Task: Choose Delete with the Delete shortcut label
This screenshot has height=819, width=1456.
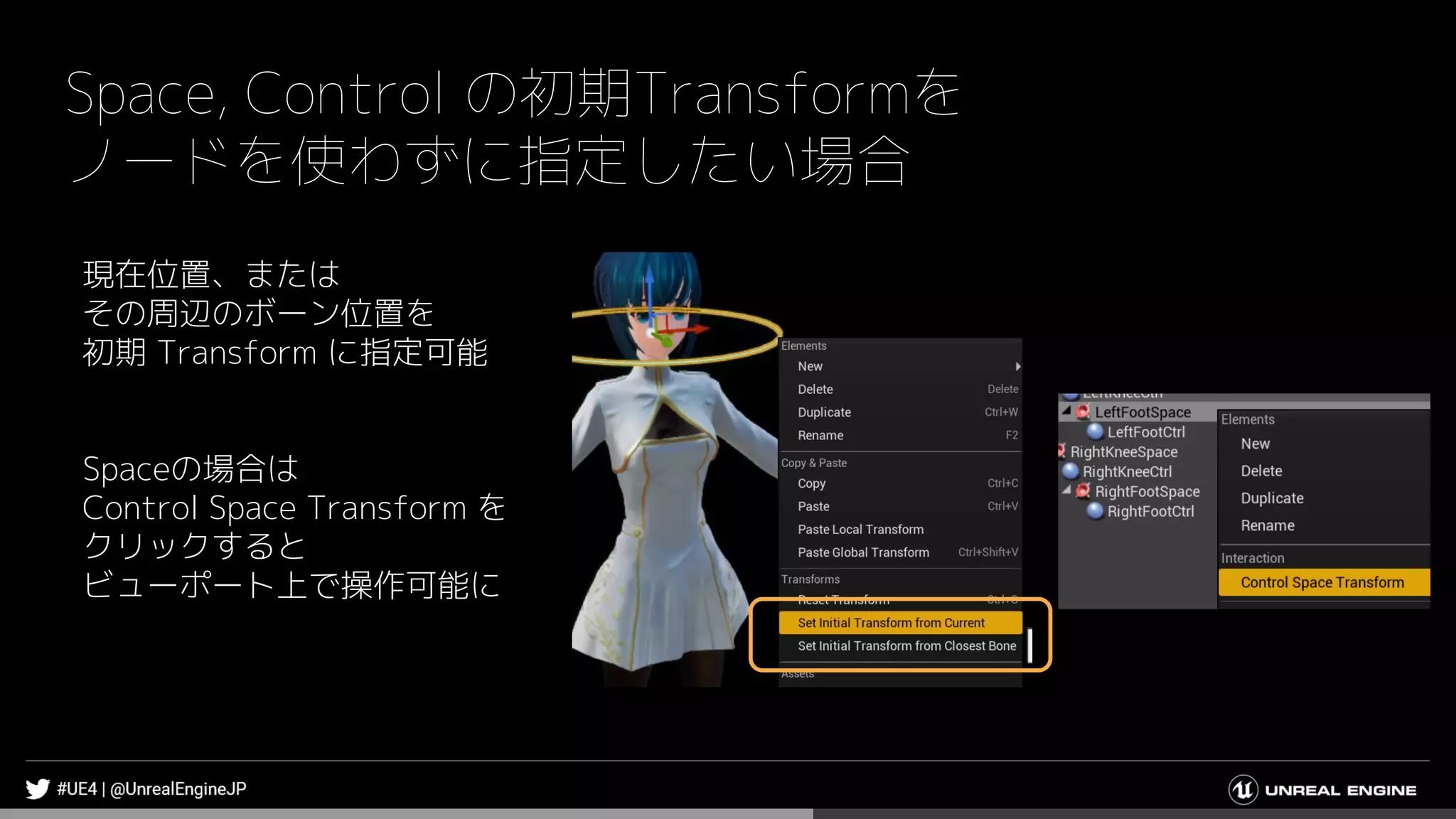Action: (x=900, y=389)
